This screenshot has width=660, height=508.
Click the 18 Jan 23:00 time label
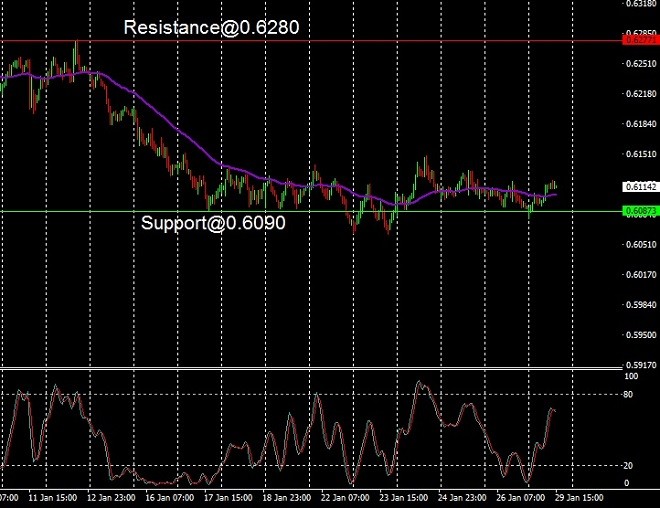pos(287,498)
